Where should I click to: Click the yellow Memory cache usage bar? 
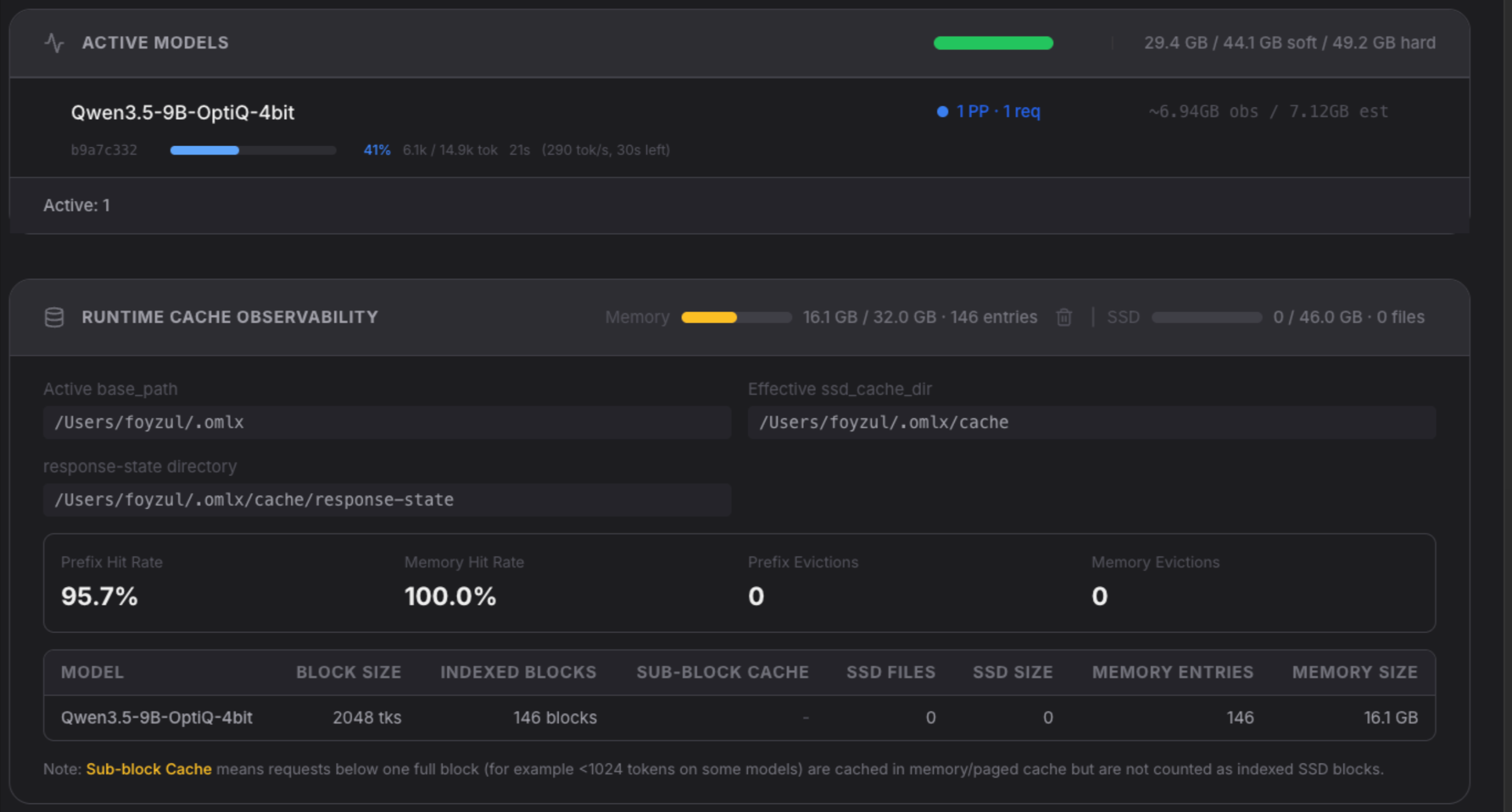[x=736, y=317]
